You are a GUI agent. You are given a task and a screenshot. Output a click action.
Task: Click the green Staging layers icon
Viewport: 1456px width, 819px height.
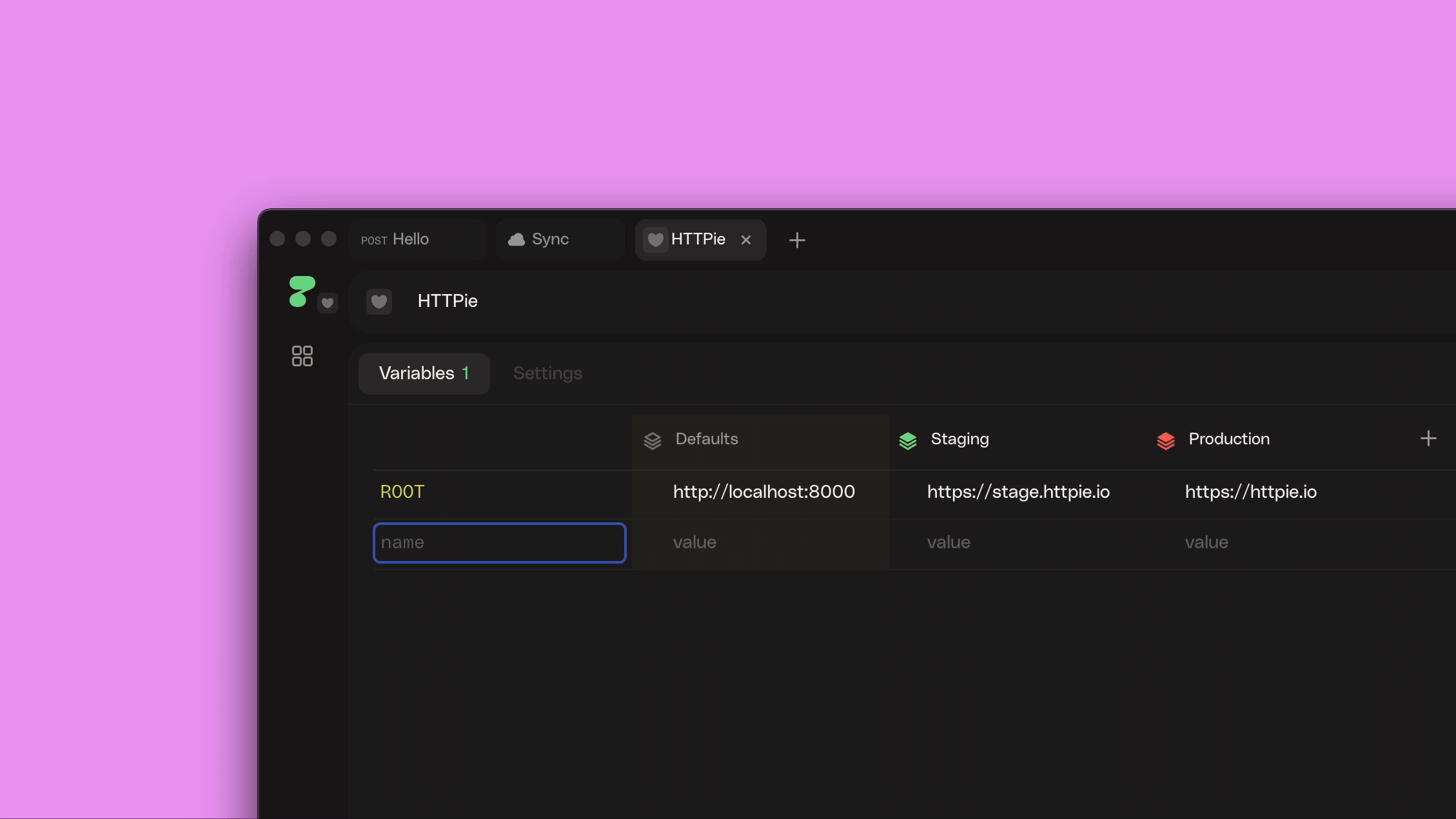908,440
